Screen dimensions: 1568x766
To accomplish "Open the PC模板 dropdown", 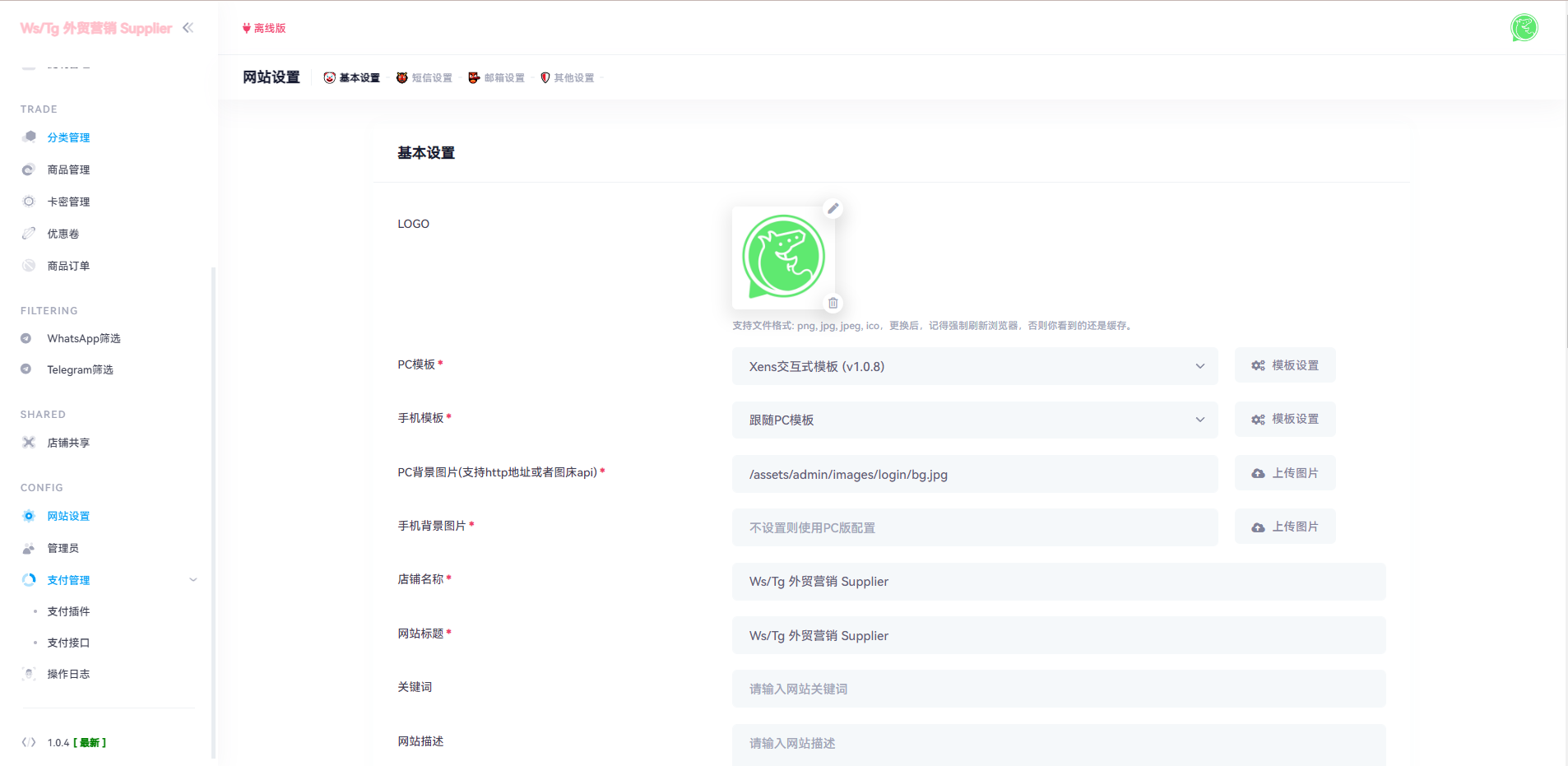I will coord(974,366).
